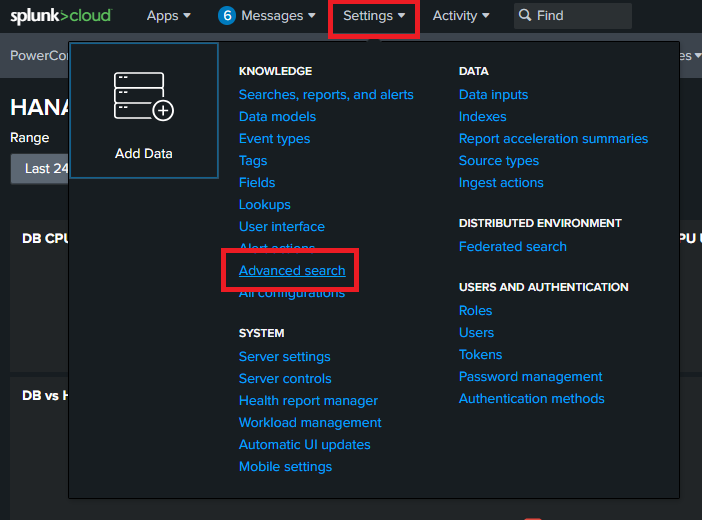Viewport: 702px width, 520px height.
Task: Open Server settings under System
Action: click(x=284, y=357)
